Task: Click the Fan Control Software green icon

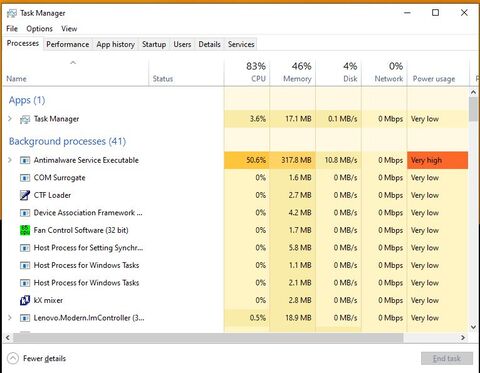Action: click(25, 230)
